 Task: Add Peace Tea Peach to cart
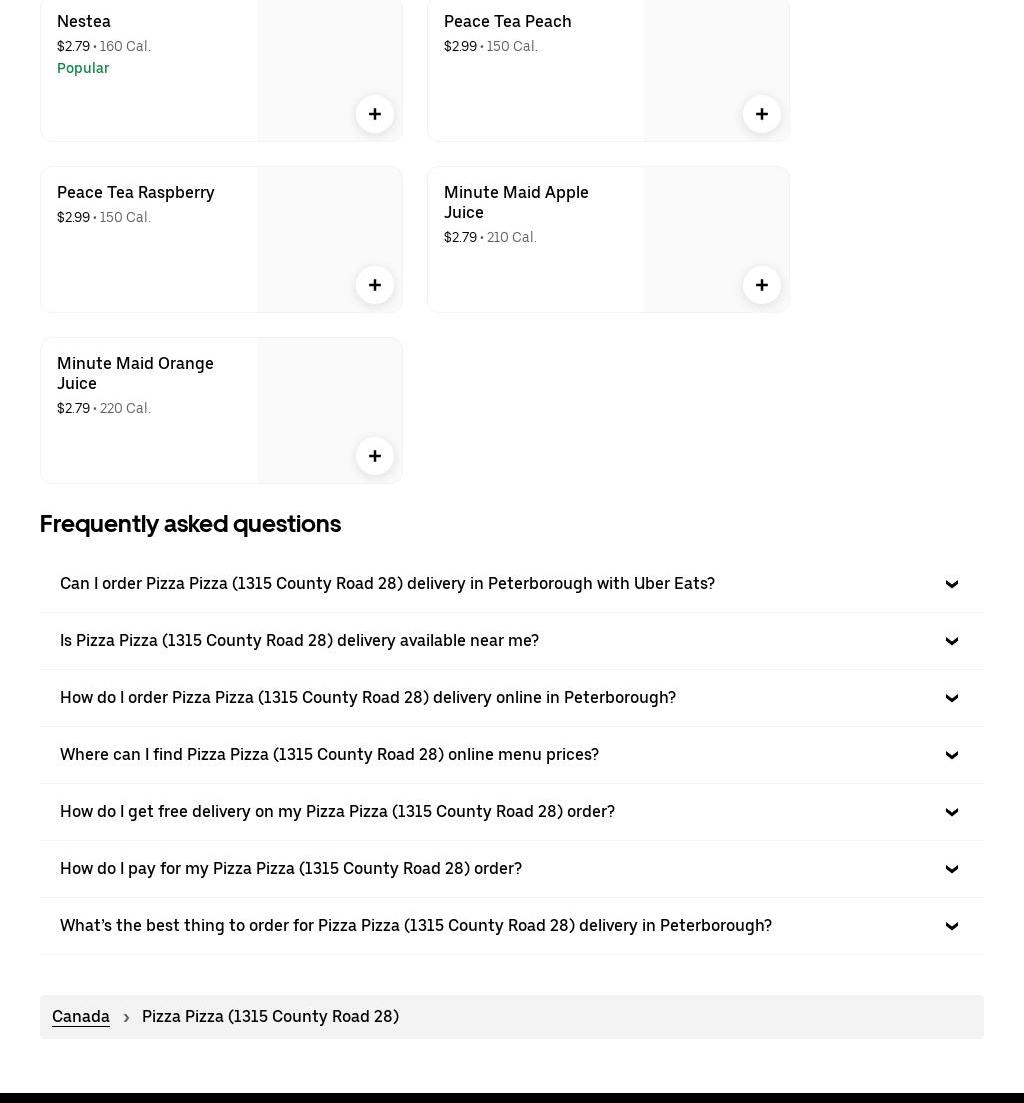click(762, 114)
